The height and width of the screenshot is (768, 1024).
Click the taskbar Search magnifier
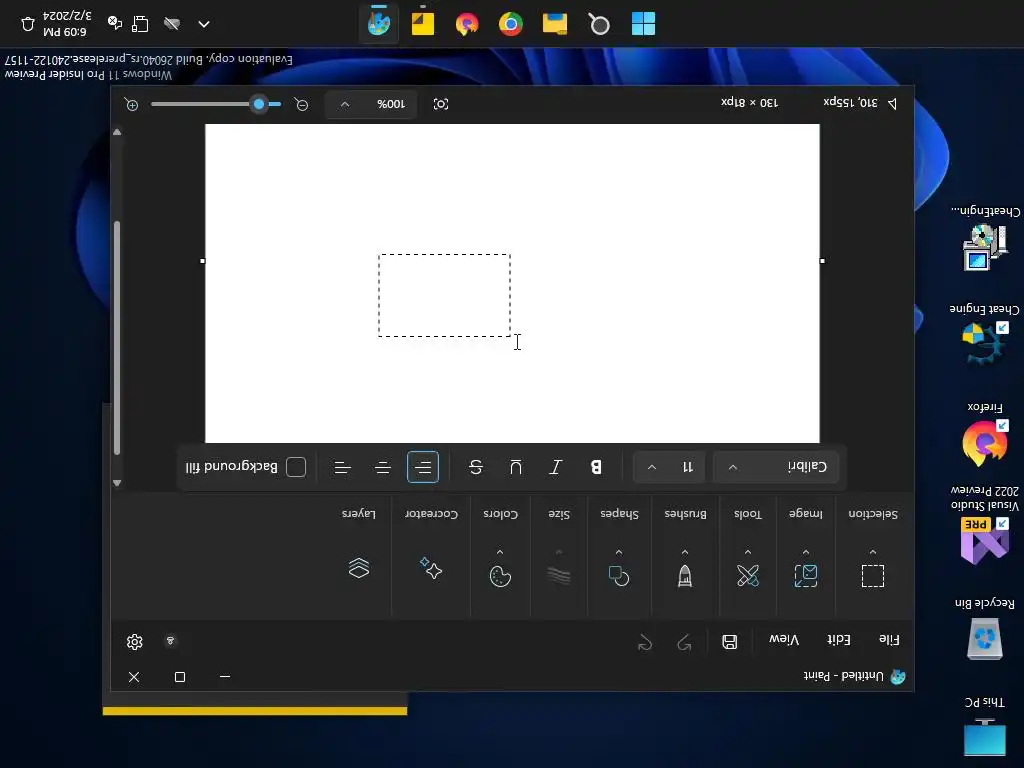(x=599, y=24)
